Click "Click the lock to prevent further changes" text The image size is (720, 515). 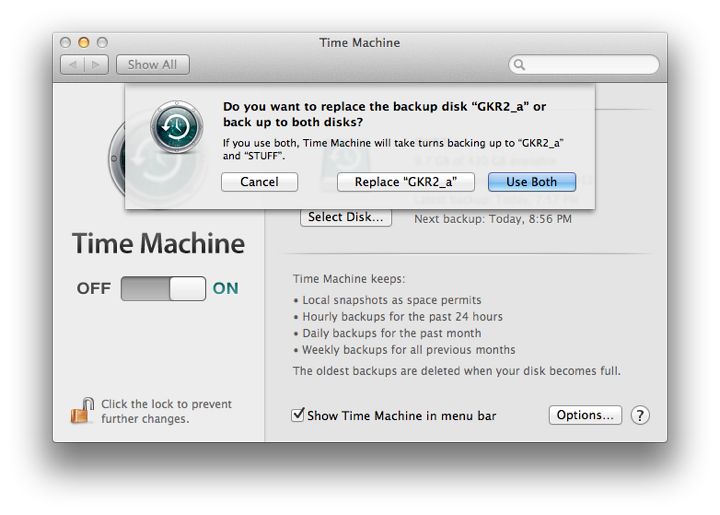166,411
